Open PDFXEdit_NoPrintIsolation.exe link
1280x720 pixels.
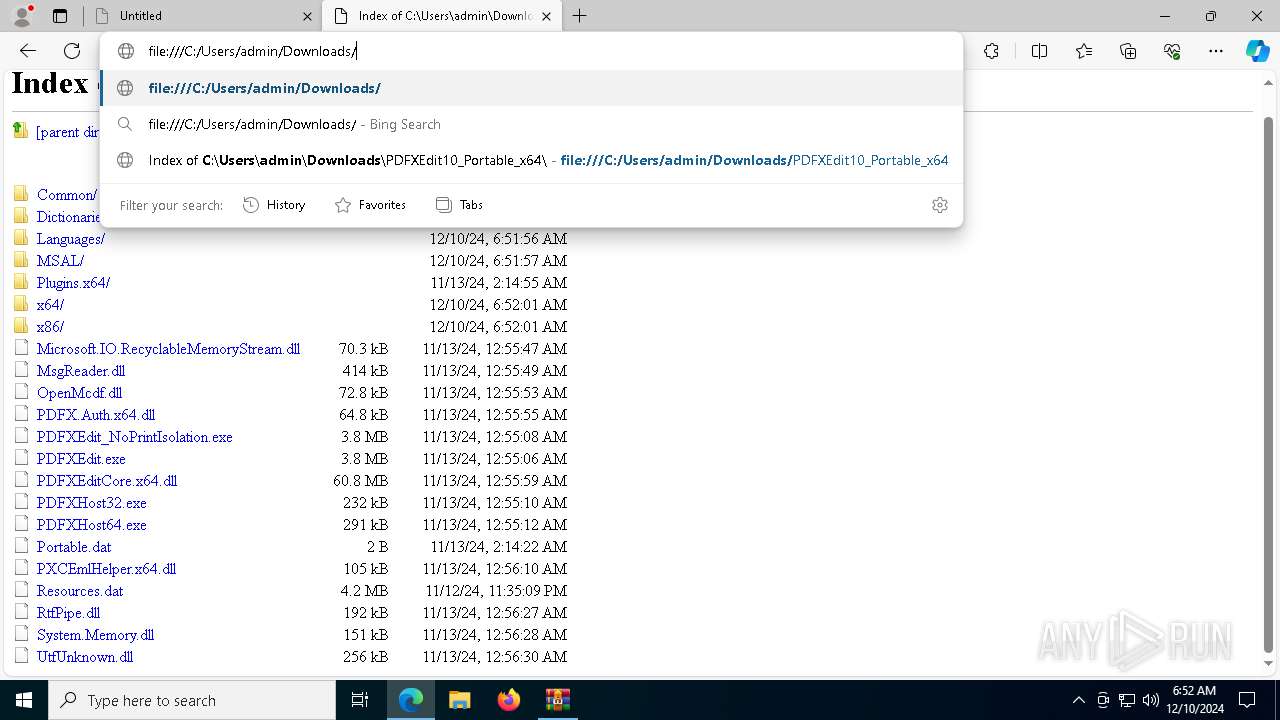coord(135,437)
